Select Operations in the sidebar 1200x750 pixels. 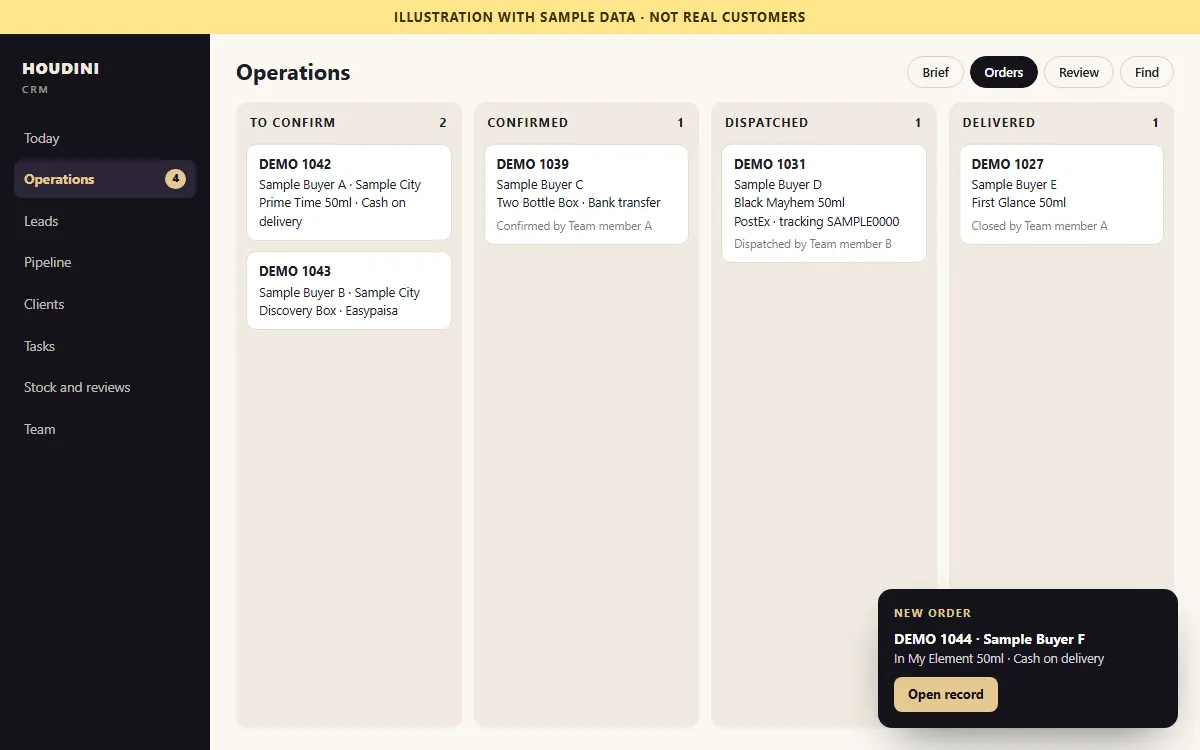point(105,179)
